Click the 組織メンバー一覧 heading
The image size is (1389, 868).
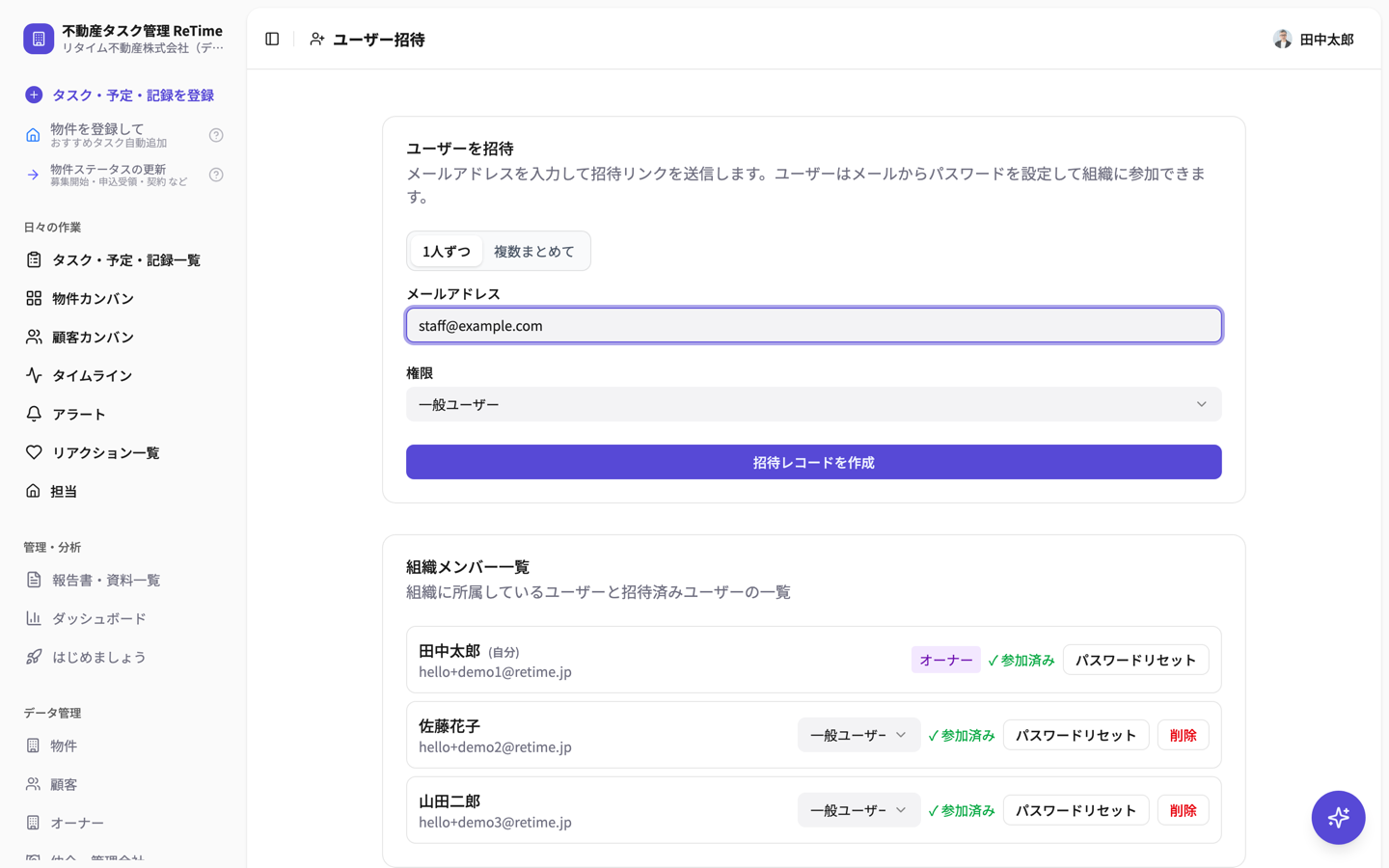pos(468,566)
